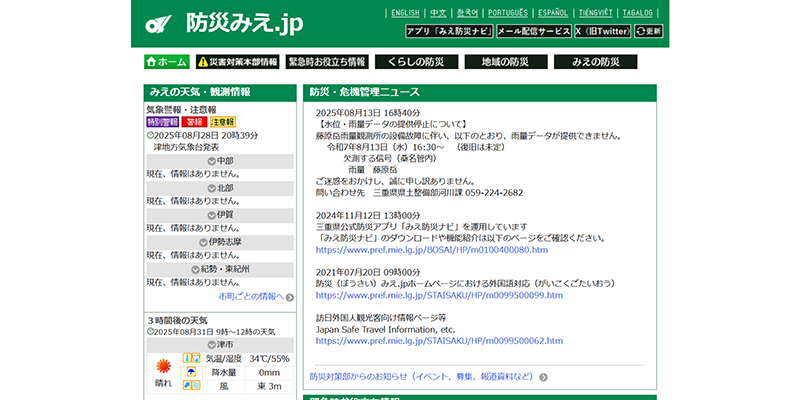Viewport: 800px width, 400px height.
Task: Click arrow icon beside 市町ごとの情報へ
Action: click(x=290, y=297)
